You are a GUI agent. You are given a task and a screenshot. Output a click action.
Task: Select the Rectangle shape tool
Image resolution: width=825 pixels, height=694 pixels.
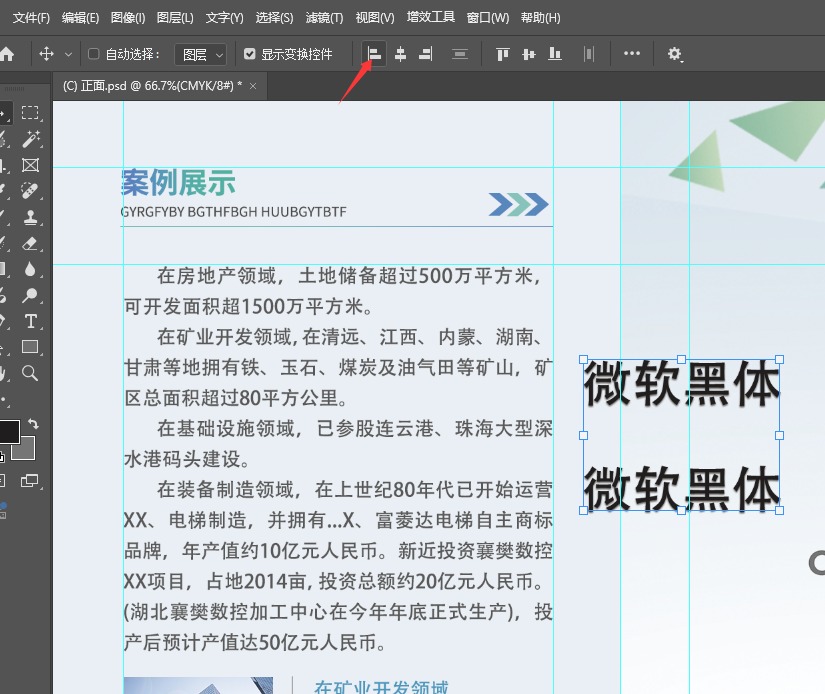pyautogui.click(x=30, y=347)
